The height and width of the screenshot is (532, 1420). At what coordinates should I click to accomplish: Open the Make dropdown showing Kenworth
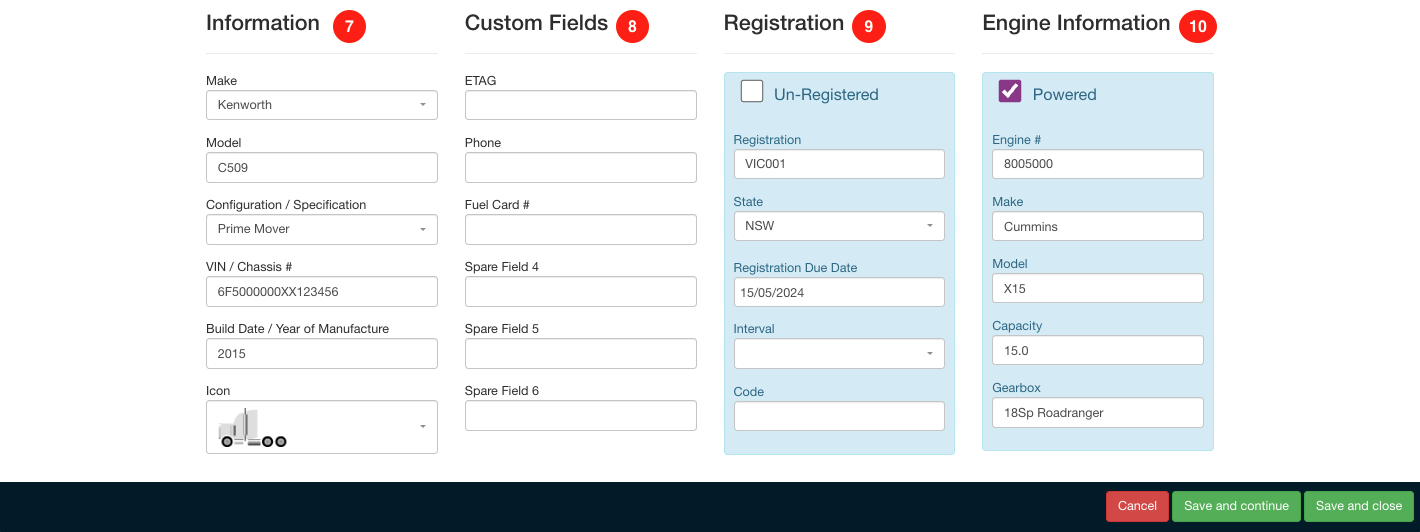(322, 105)
